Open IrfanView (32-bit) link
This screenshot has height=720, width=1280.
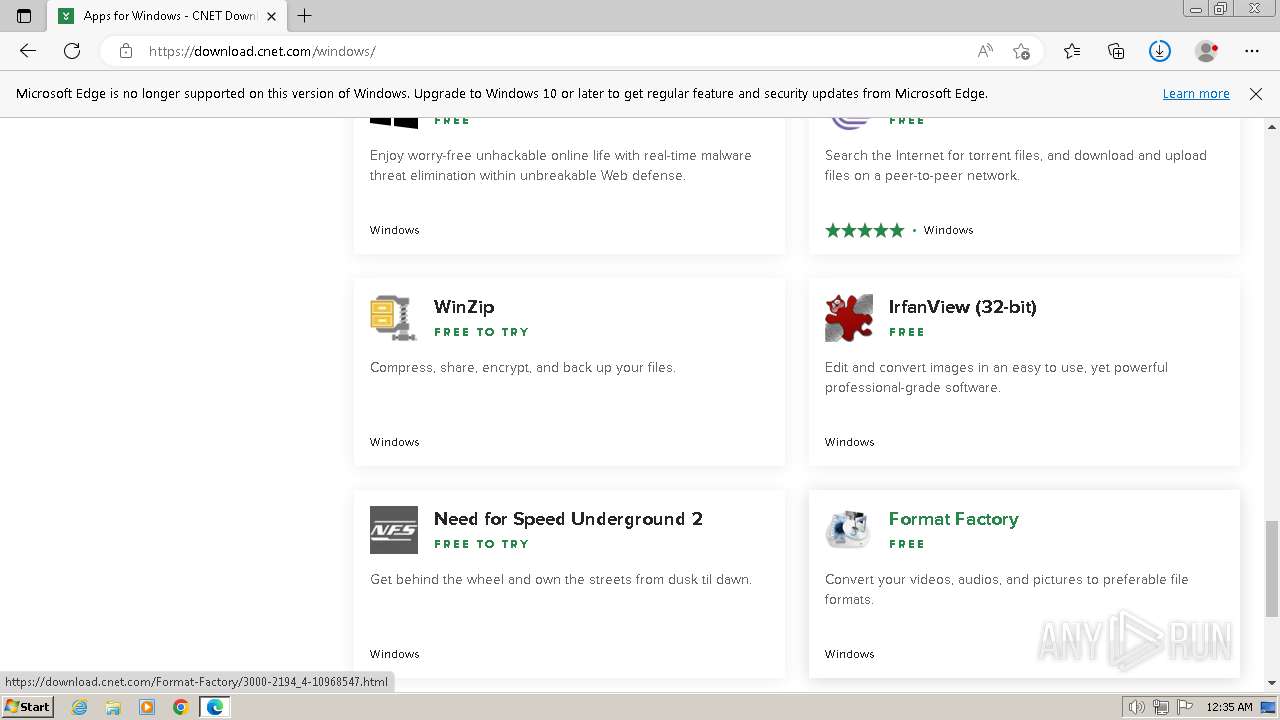(x=962, y=307)
